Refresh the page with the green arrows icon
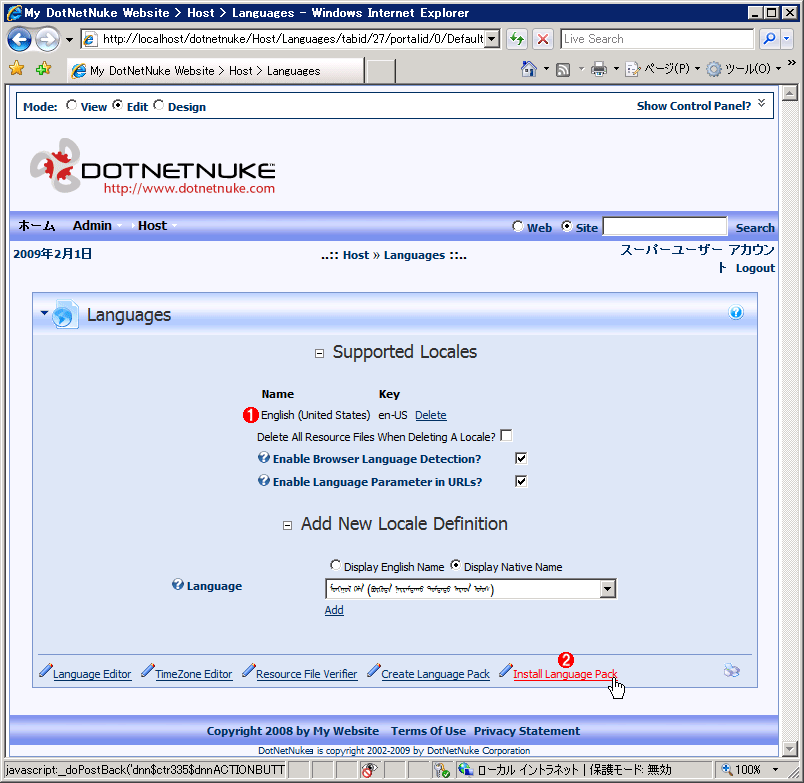This screenshot has width=804, height=783. coord(517,39)
